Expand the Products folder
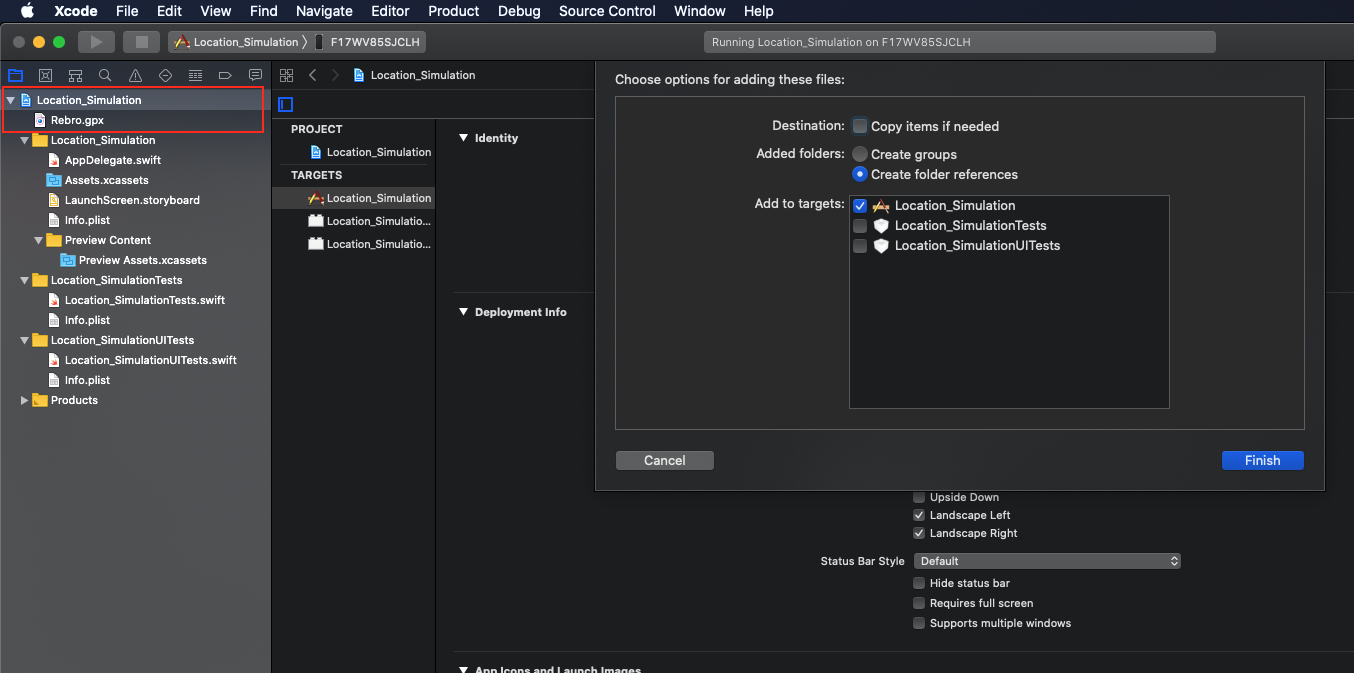 point(25,400)
